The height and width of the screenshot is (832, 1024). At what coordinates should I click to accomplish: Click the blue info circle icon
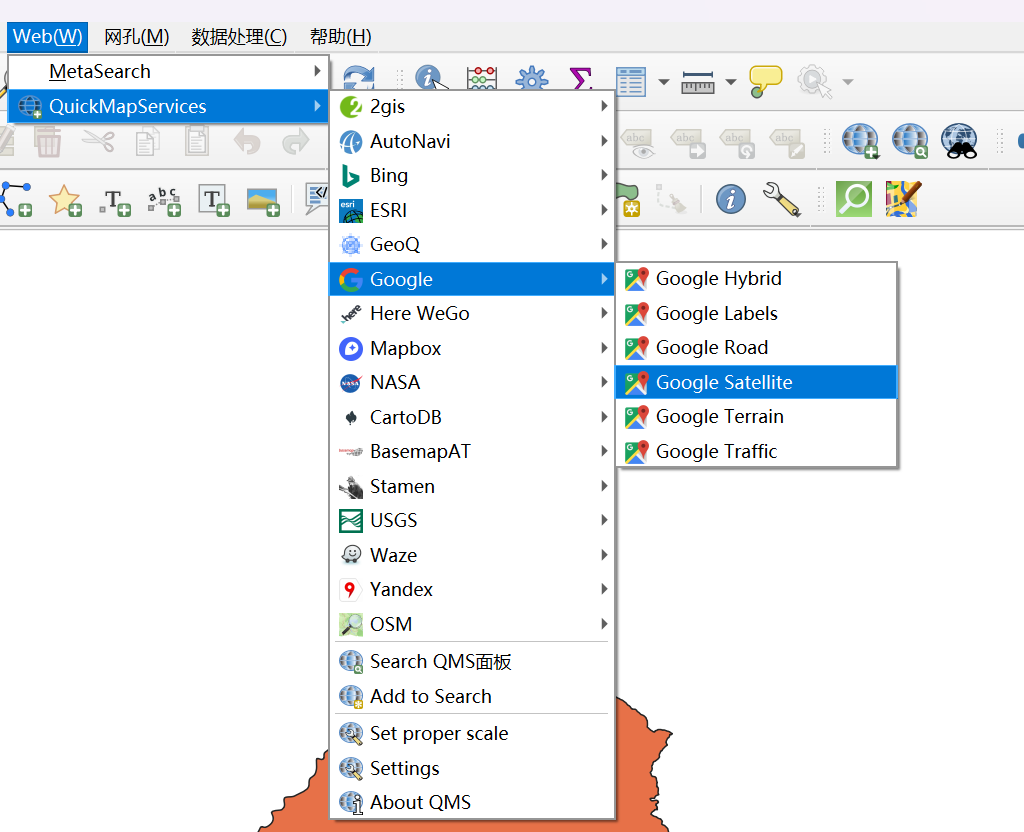[x=731, y=199]
